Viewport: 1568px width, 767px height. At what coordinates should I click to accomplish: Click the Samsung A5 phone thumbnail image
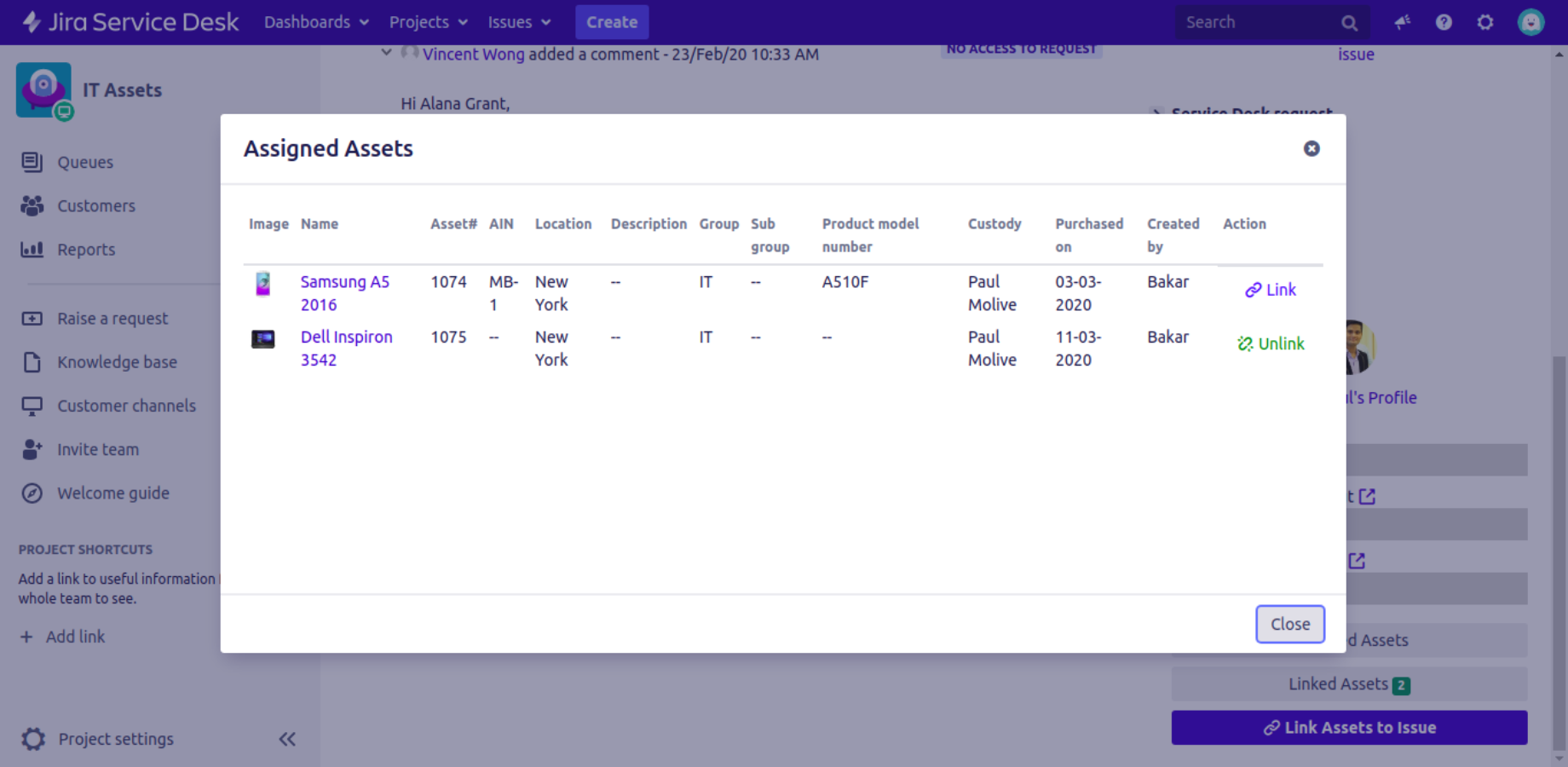coord(263,284)
